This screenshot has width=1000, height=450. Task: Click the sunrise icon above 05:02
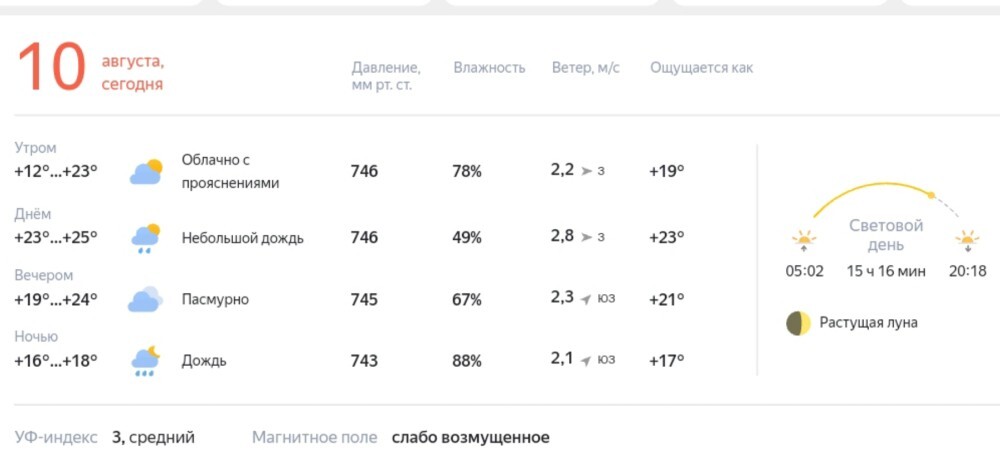(804, 241)
